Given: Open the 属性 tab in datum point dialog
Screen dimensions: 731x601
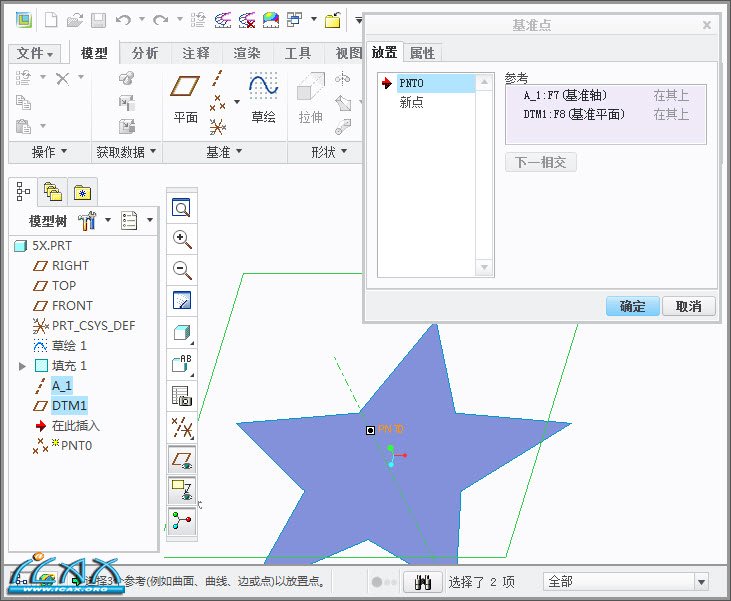Looking at the screenshot, I should pos(422,53).
